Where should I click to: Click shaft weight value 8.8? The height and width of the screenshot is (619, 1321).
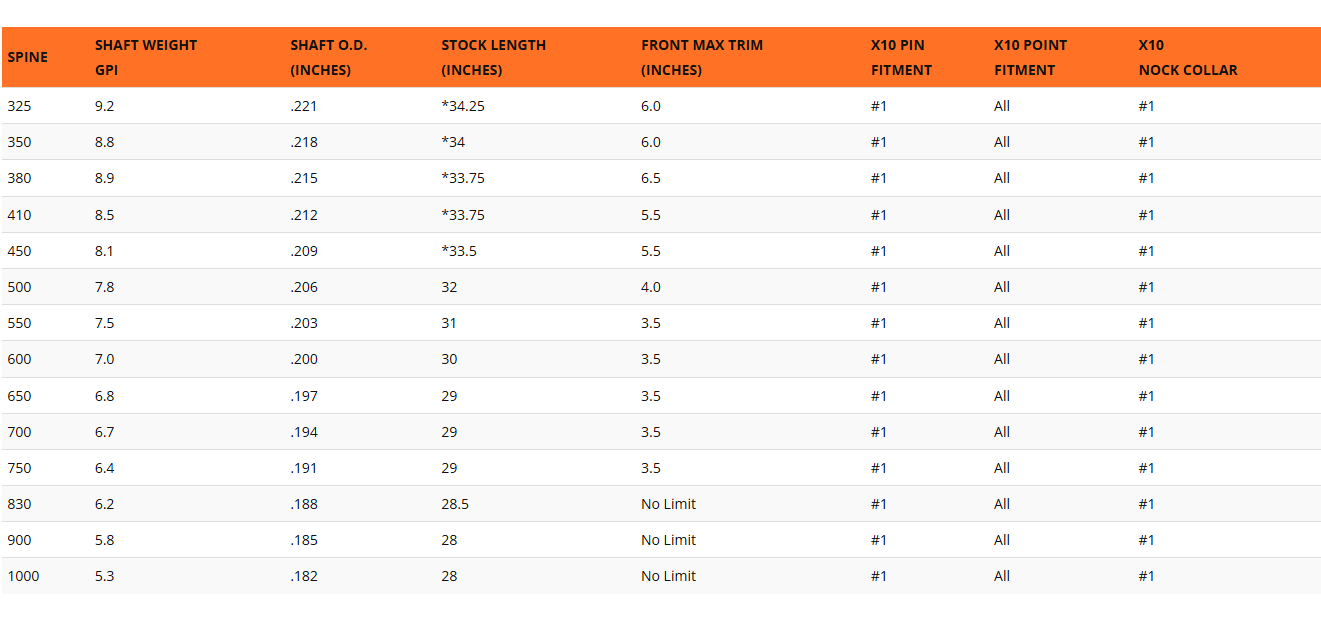coord(104,142)
